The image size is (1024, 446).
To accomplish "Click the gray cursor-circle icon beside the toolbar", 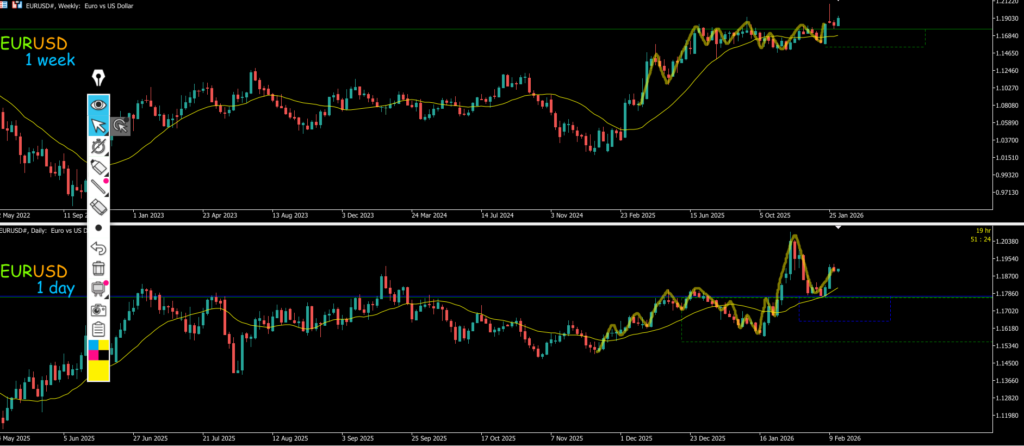I will [x=120, y=126].
